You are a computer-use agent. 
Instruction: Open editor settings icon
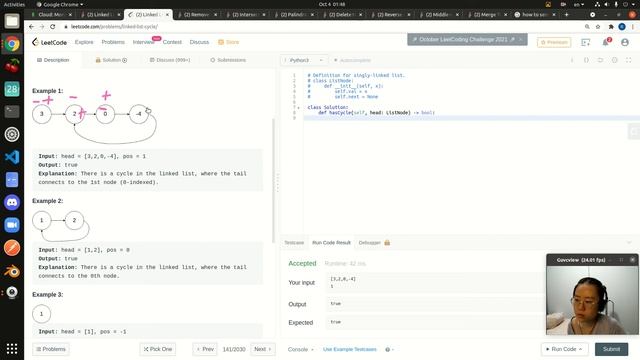(614, 60)
